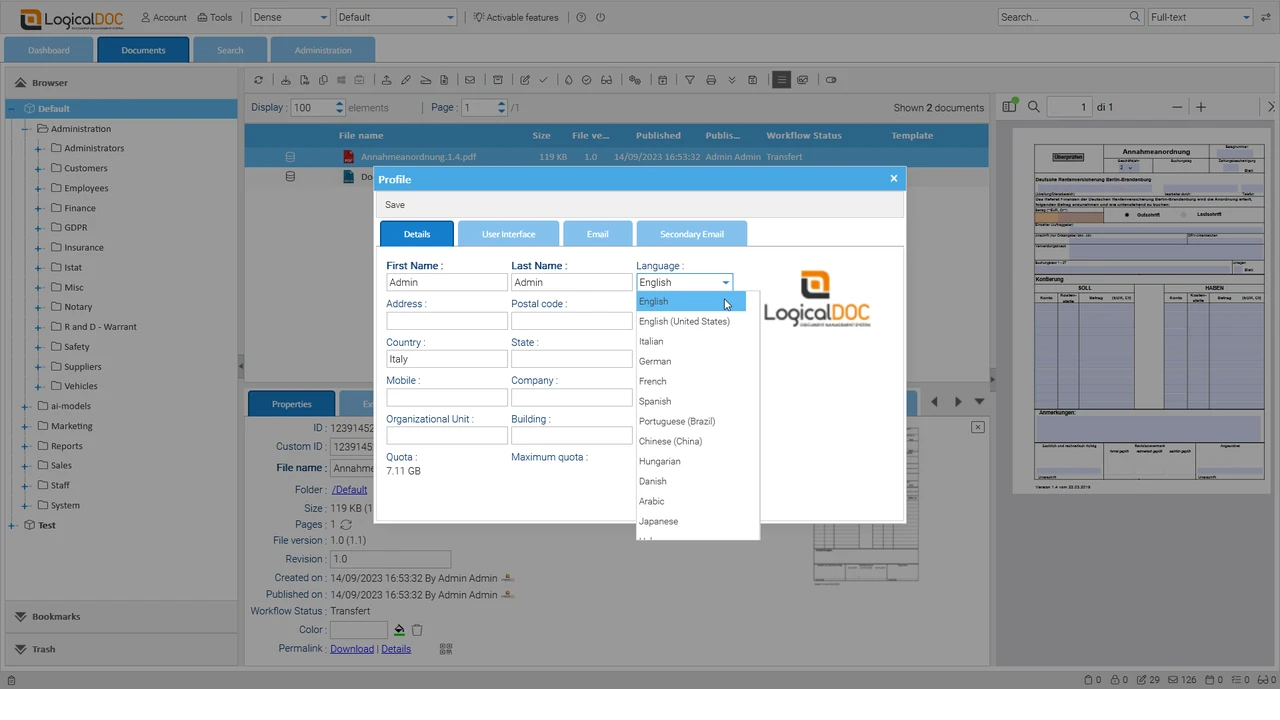Send the selected document by email
The width and height of the screenshot is (1280, 720).
click(x=470, y=80)
